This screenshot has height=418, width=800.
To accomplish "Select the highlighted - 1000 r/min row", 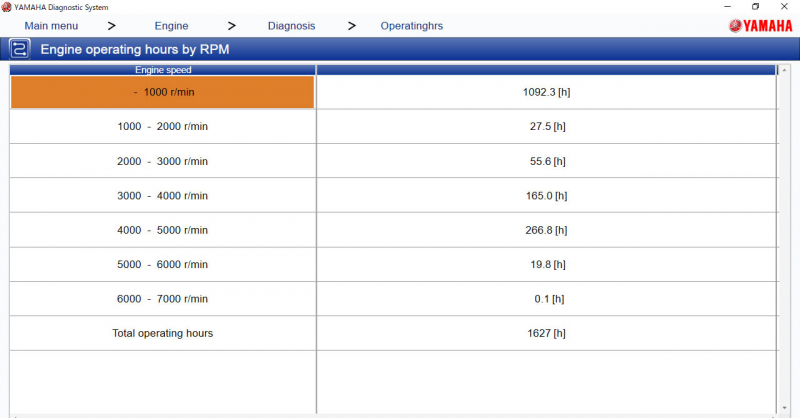I will click(163, 92).
